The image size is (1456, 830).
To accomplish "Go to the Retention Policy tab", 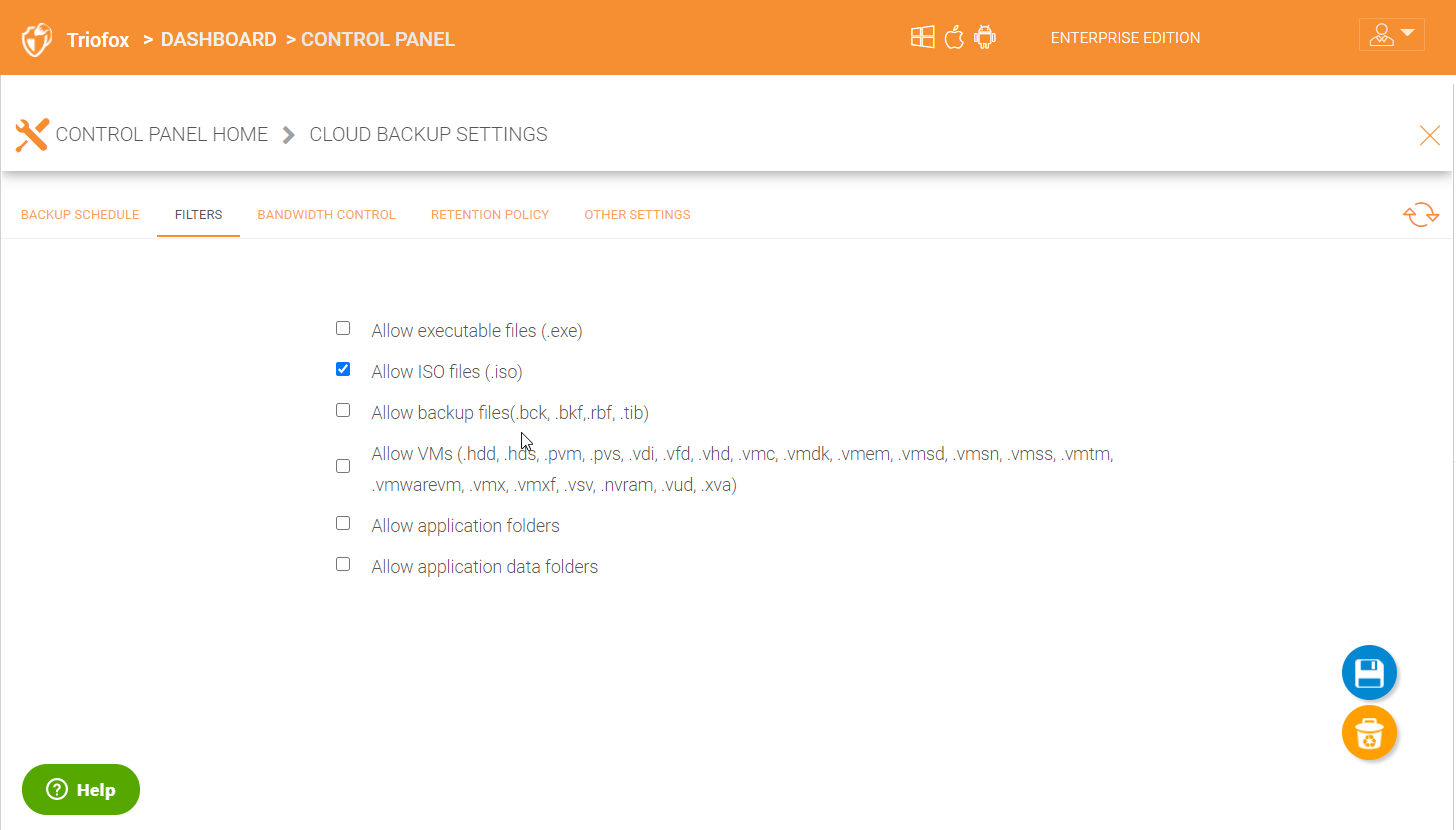I will 490,215.
